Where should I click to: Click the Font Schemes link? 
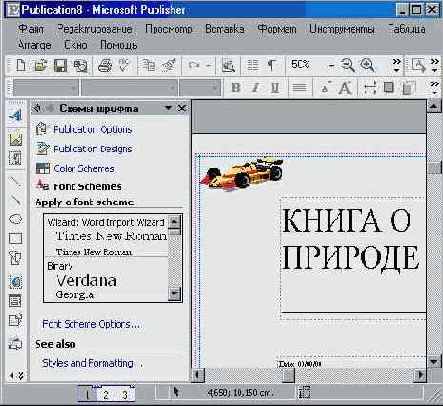click(87, 186)
